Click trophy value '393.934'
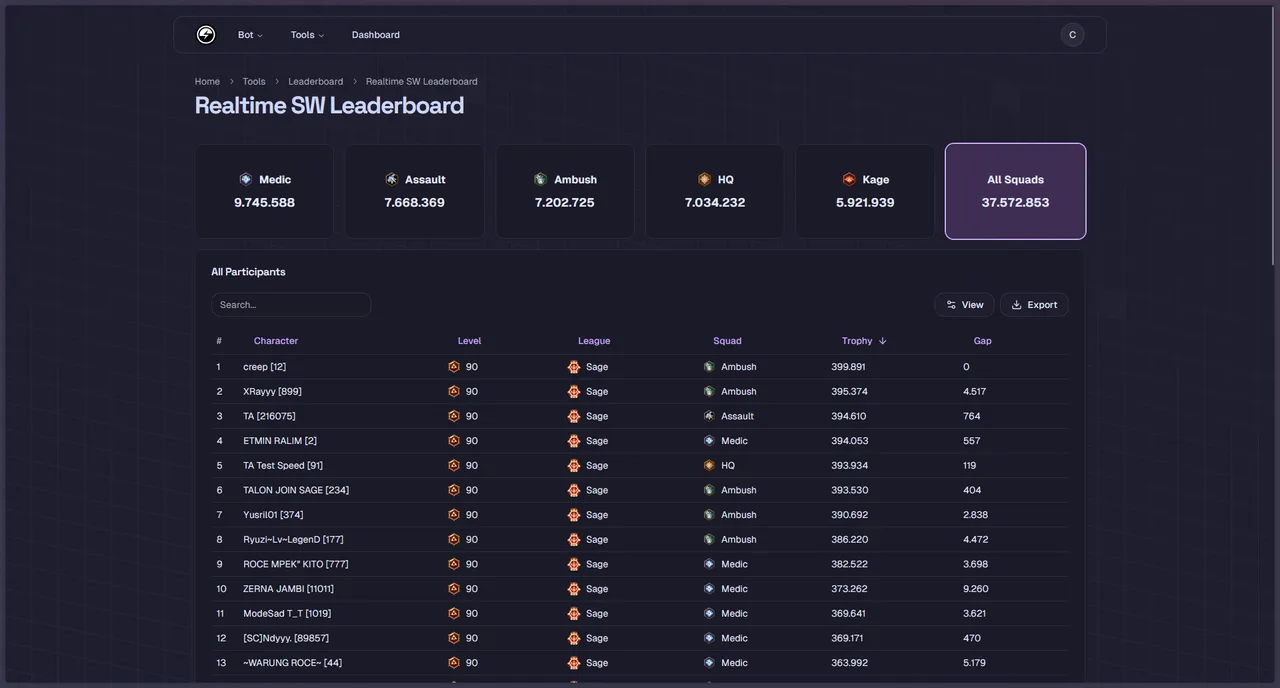Viewport: 1280px width, 688px height. (849, 466)
